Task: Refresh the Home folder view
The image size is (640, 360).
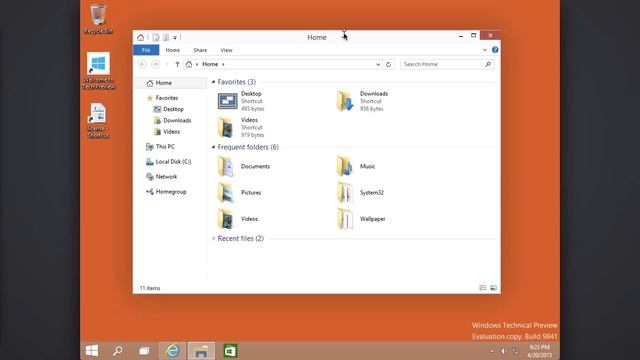Action: point(389,64)
